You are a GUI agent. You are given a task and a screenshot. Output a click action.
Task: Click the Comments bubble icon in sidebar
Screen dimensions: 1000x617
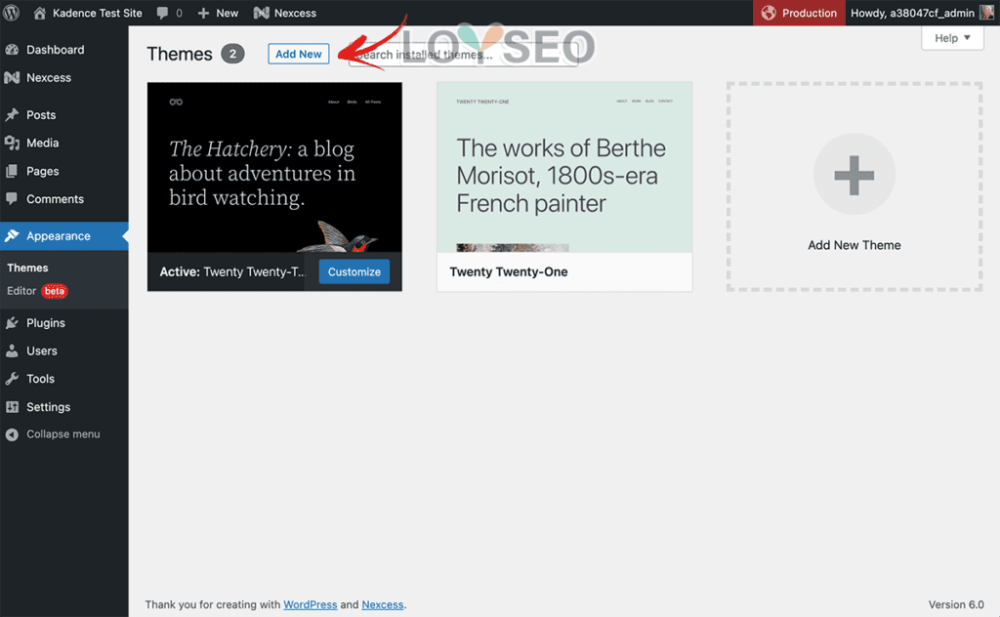[12, 198]
